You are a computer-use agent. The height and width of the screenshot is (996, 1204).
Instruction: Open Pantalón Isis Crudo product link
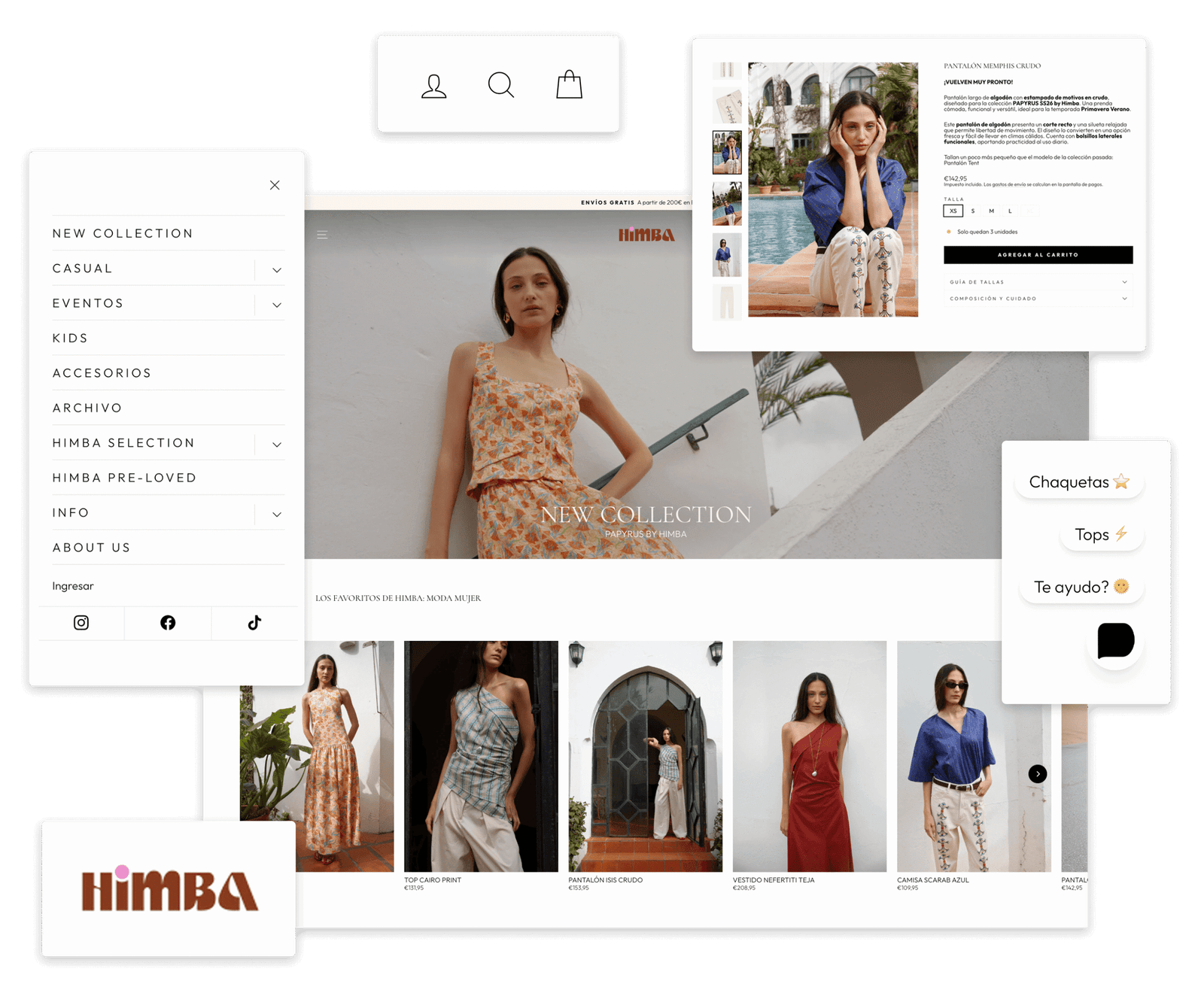(x=605, y=880)
